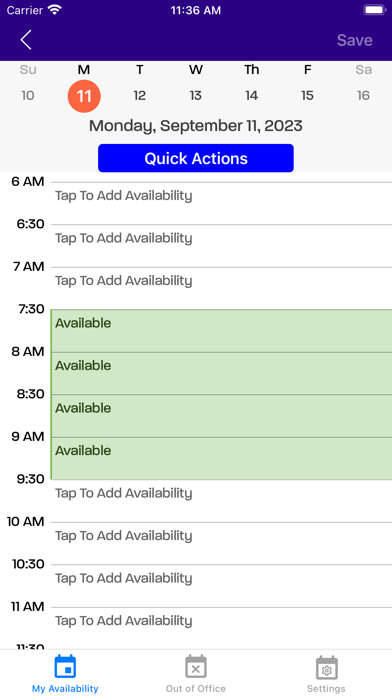Tap the Save button
This screenshot has height=696, width=392.
(354, 40)
